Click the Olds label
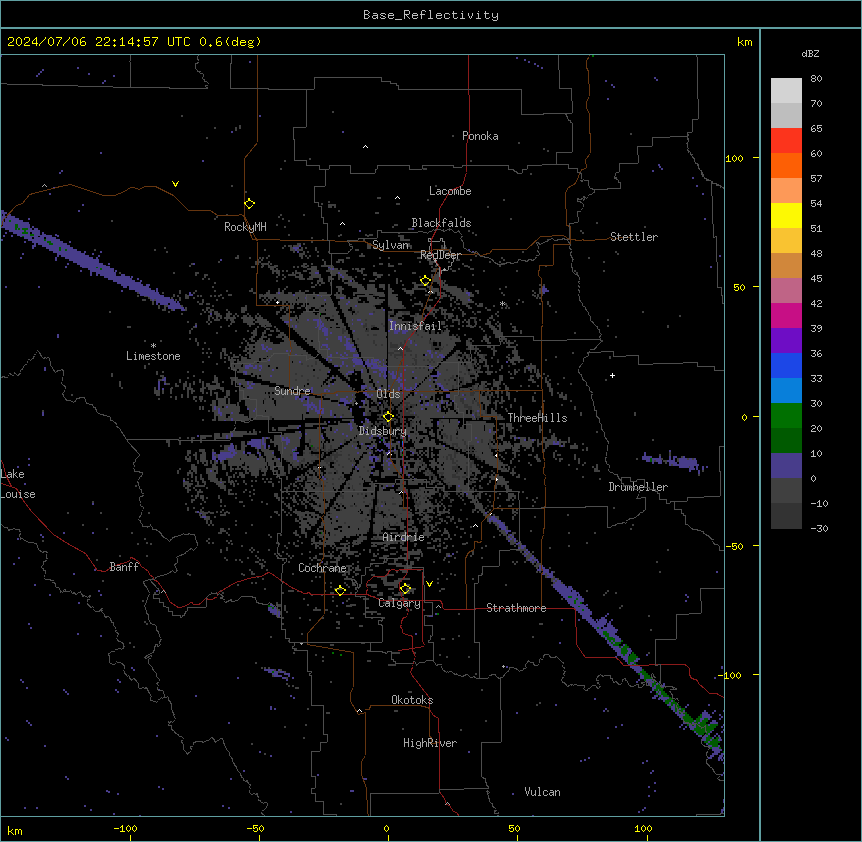The width and height of the screenshot is (862, 842). click(x=388, y=394)
